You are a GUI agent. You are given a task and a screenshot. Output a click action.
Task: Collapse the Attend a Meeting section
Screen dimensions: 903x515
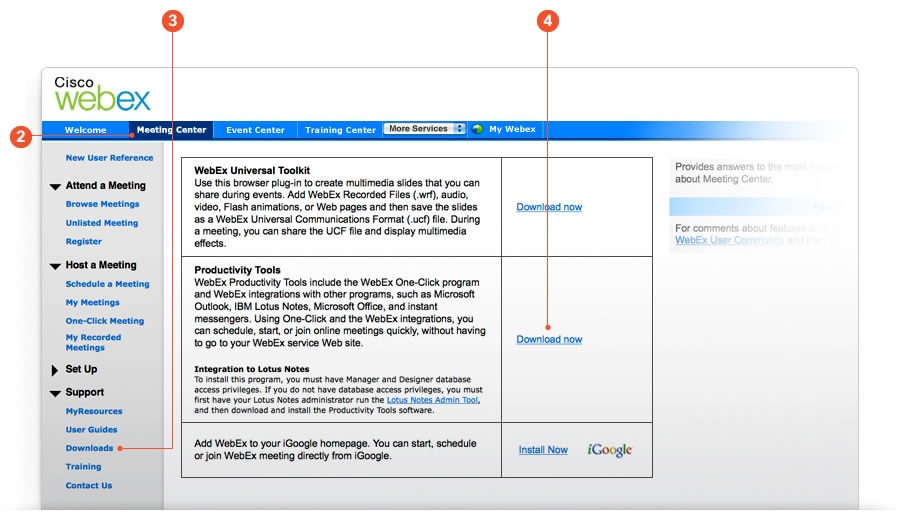[55, 187]
